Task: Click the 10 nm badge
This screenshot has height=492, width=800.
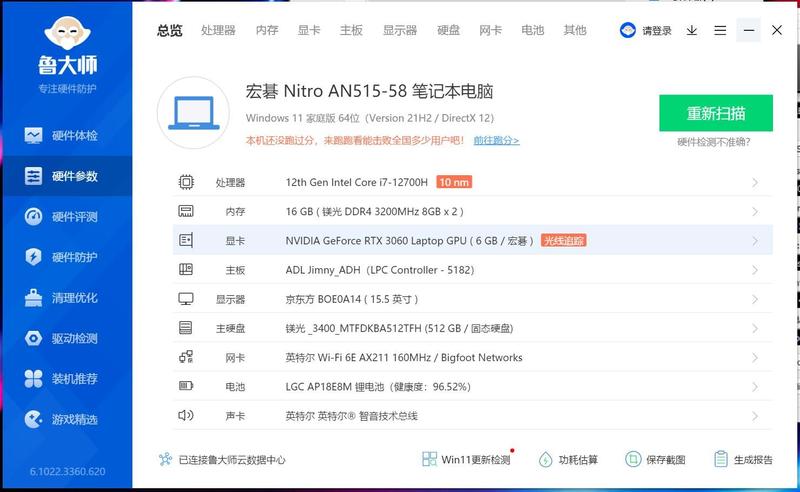Action: tap(454, 182)
